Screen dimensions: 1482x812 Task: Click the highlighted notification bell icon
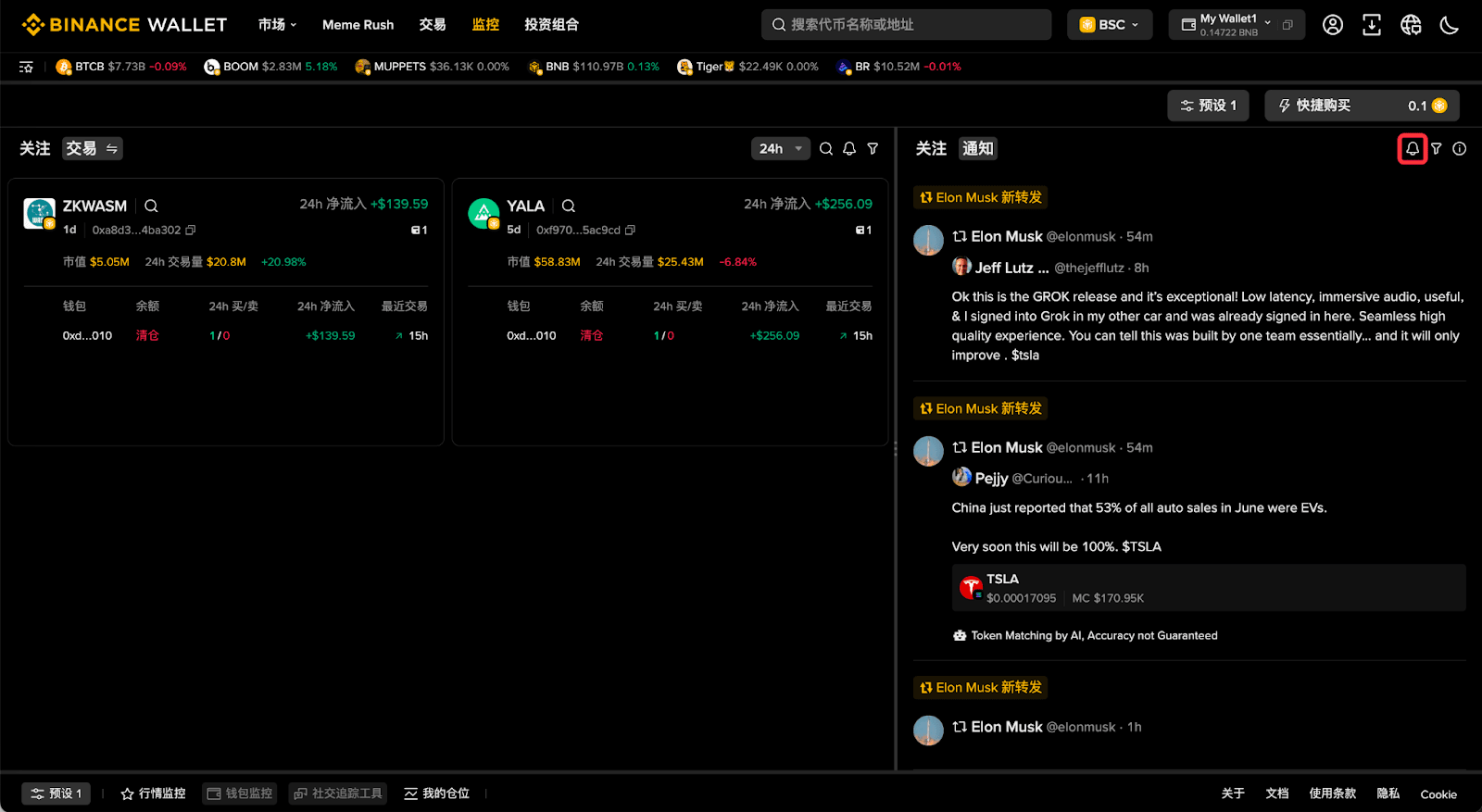pos(1412,148)
